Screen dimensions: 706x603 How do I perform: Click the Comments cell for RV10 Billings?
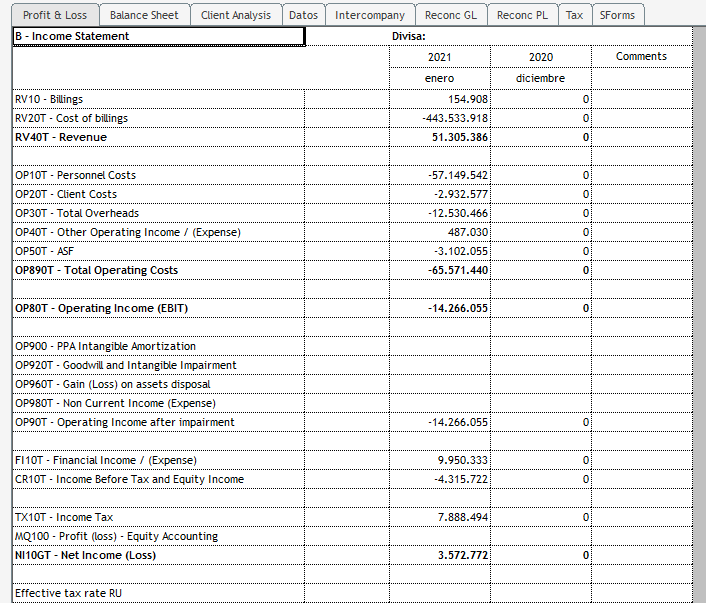coord(641,99)
